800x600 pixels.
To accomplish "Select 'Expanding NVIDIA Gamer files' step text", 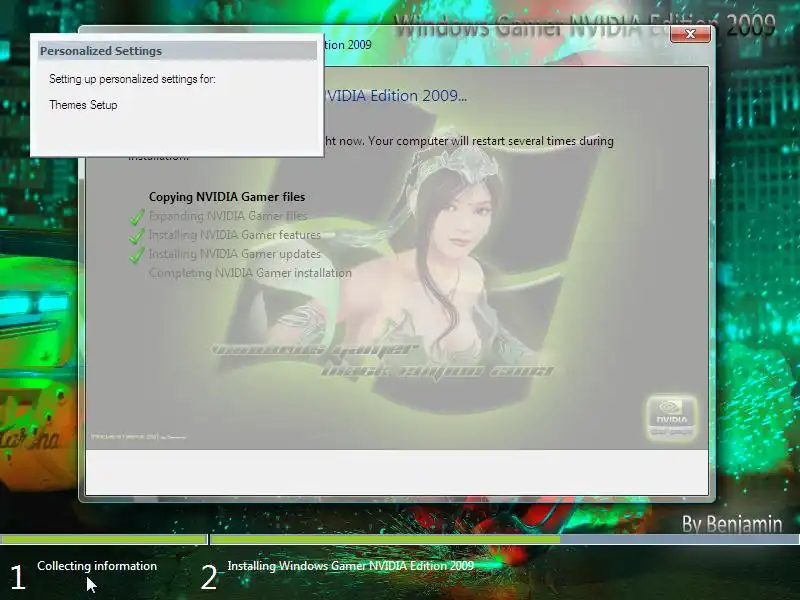I will pyautogui.click(x=228, y=216).
